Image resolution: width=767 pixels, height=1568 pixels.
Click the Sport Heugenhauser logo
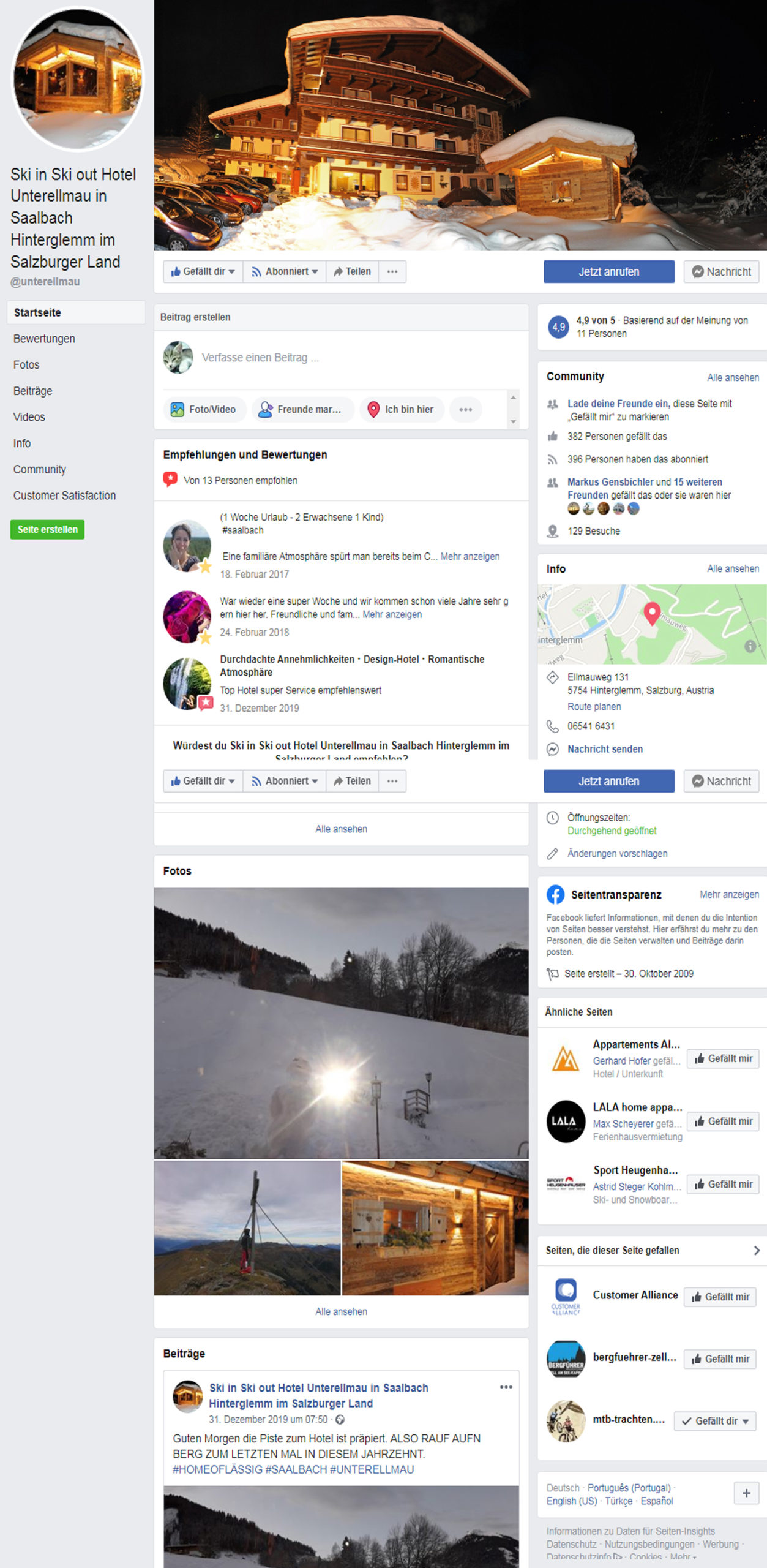pos(565,1184)
